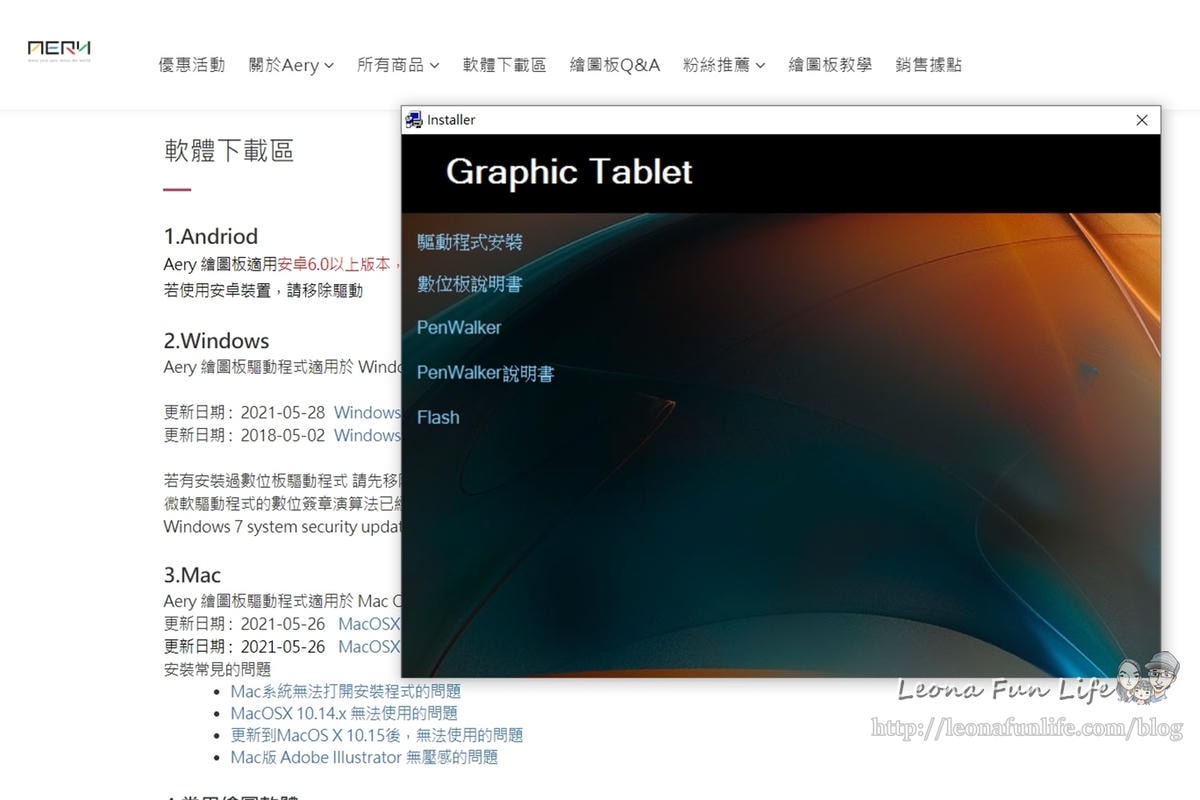The image size is (1200, 800).
Task: Expand the 所有商品 dropdown menu
Action: [x=398, y=65]
